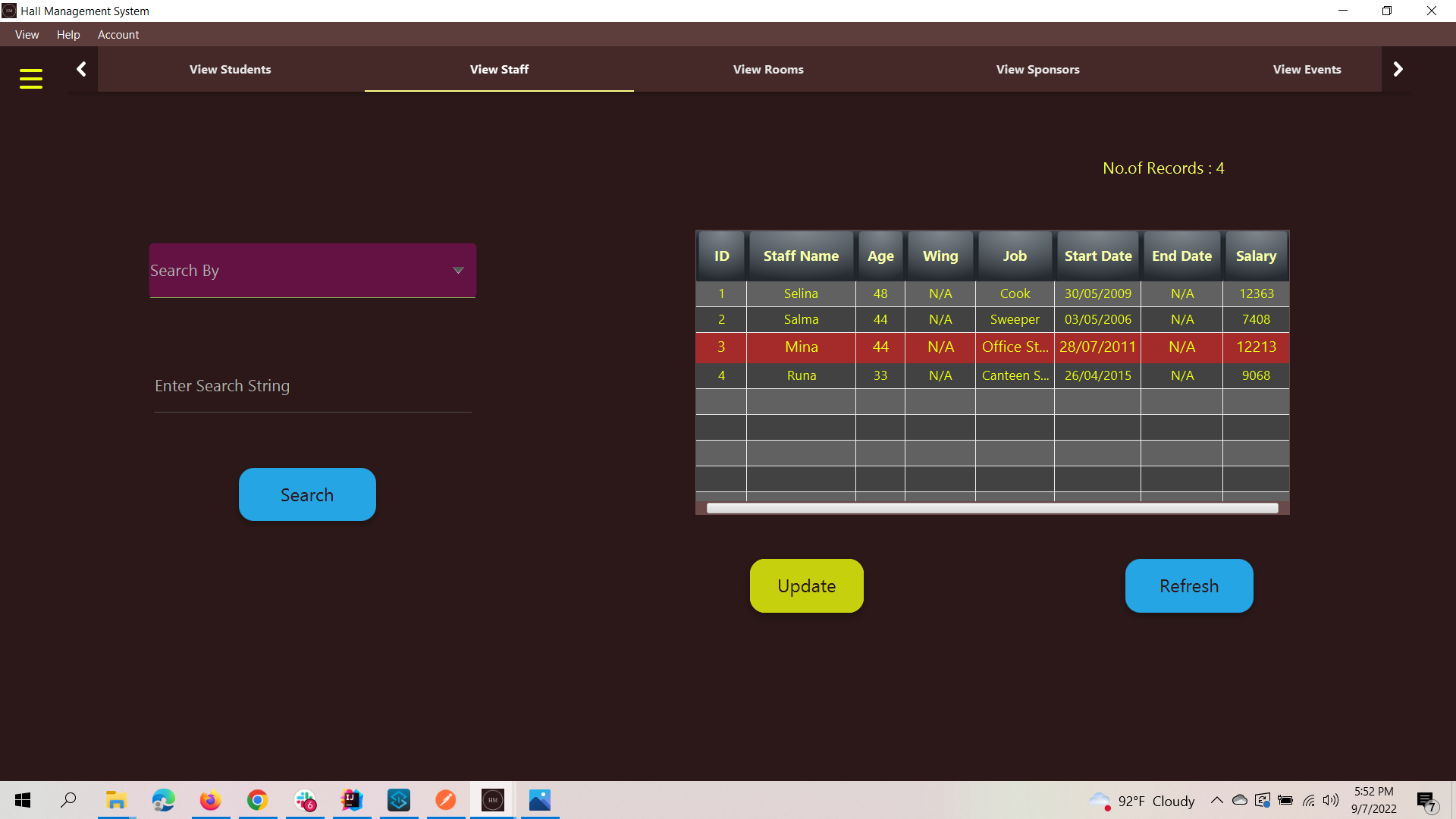This screenshot has width=1456, height=819.
Task: Open the volume control in system tray
Action: click(1332, 800)
